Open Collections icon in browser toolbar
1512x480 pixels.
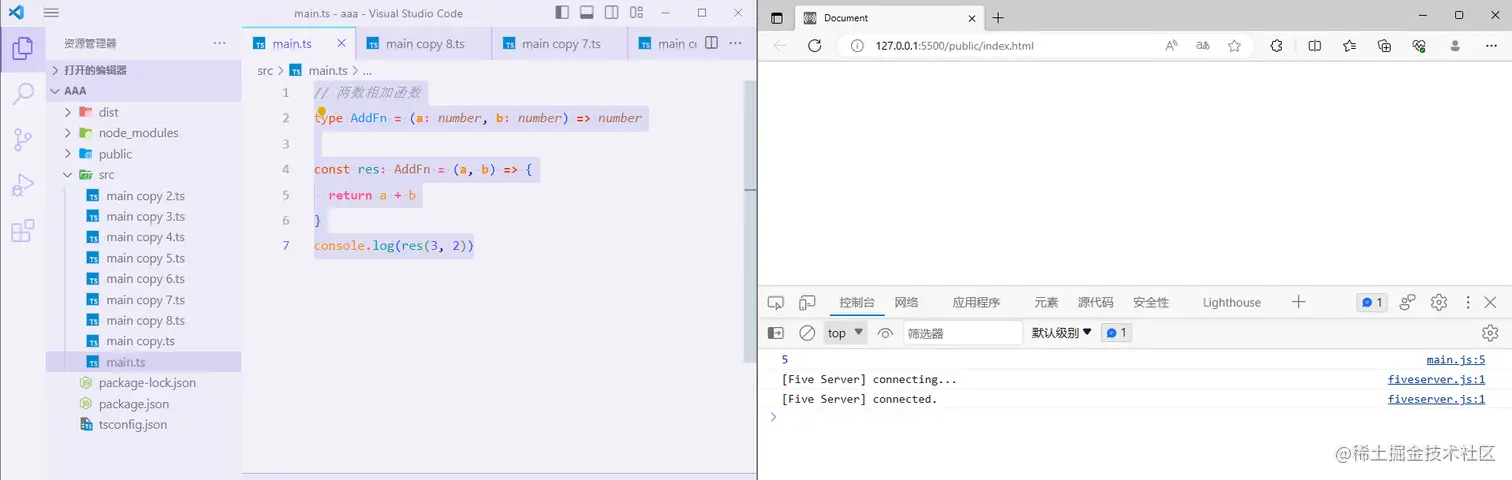click(x=1385, y=46)
